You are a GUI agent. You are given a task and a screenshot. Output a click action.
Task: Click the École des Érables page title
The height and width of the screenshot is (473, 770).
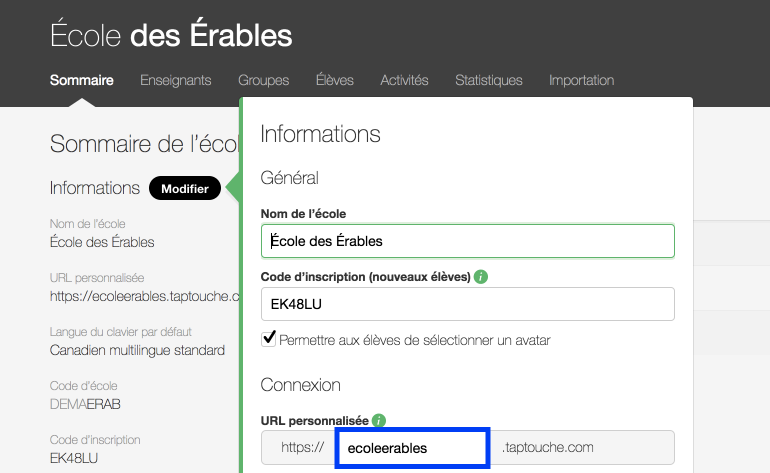point(171,37)
